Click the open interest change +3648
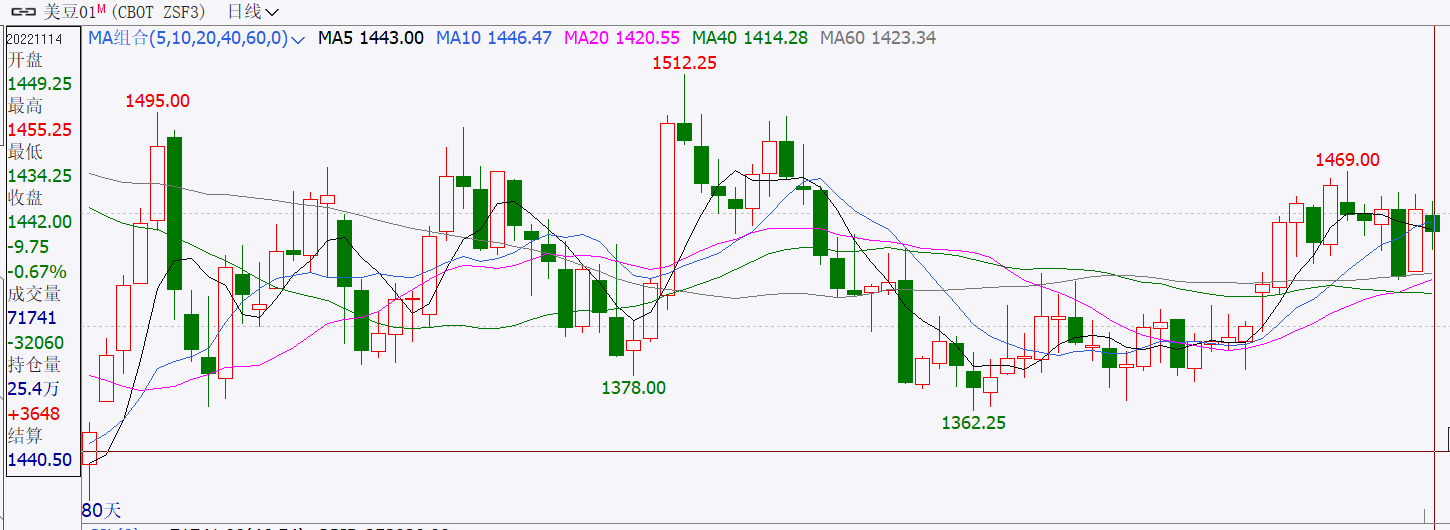Image resolution: width=1450 pixels, height=530 pixels. tap(33, 413)
